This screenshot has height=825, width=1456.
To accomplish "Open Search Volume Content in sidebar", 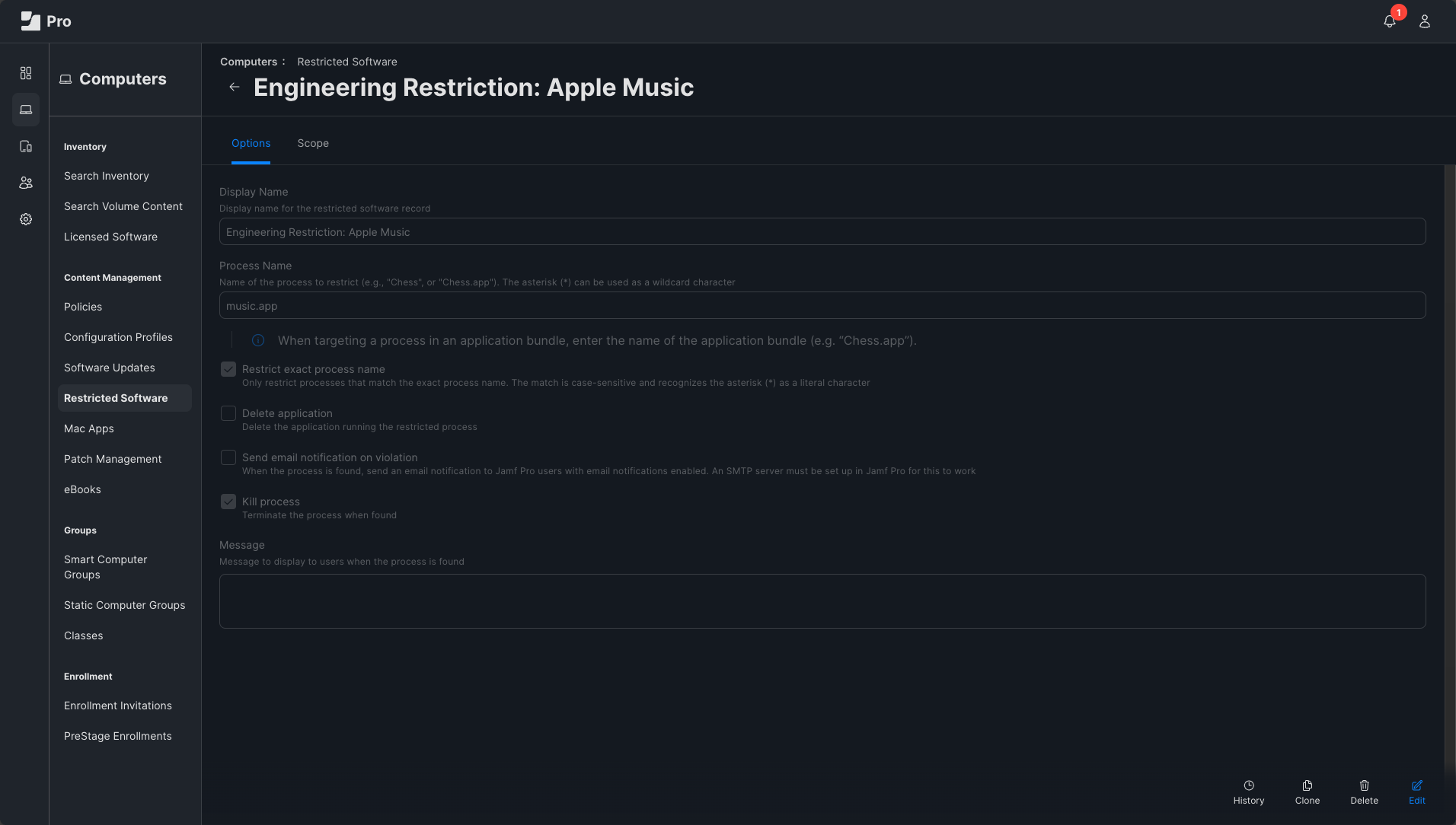I will click(x=123, y=206).
